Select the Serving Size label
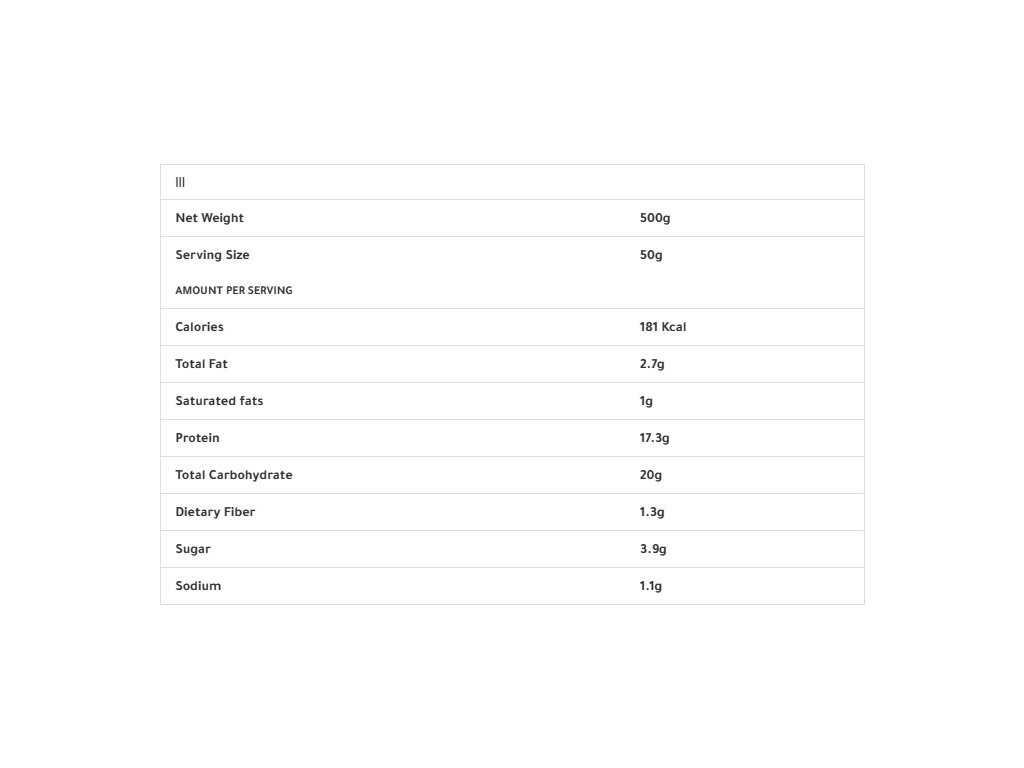Viewport: 1024px width, 768px height. click(212, 255)
